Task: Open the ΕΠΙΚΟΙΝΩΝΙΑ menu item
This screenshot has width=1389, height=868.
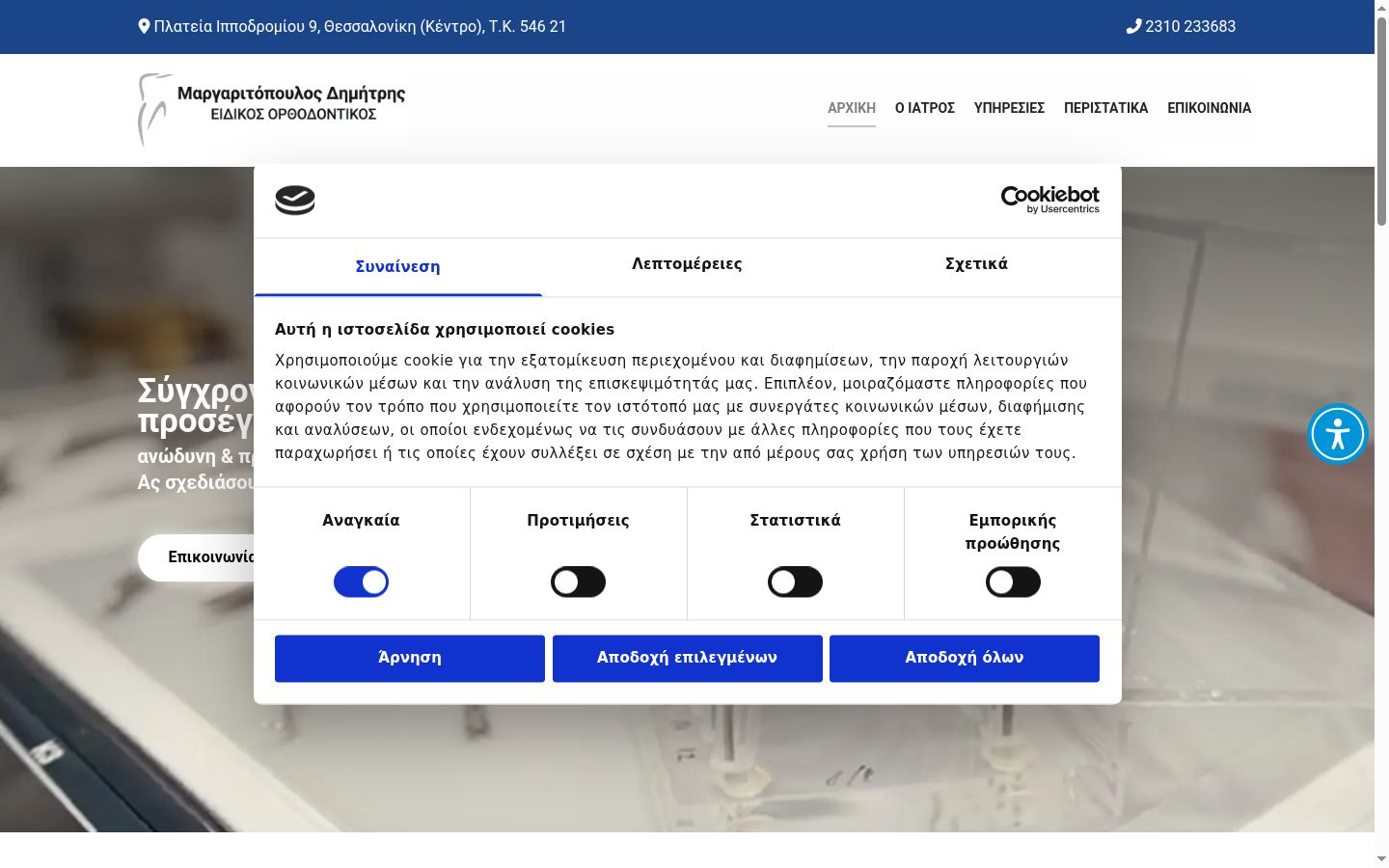Action: tap(1210, 108)
